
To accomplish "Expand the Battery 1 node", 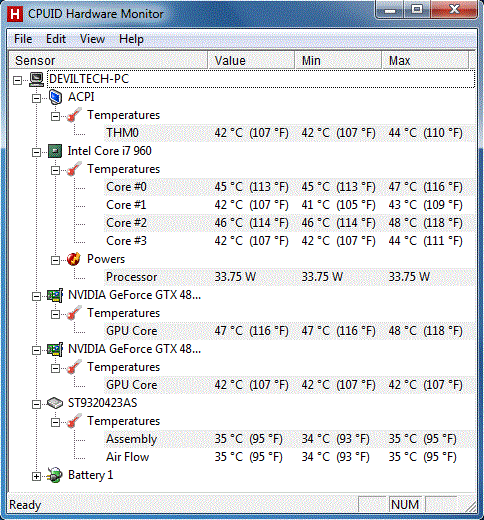I will click(x=37, y=476).
